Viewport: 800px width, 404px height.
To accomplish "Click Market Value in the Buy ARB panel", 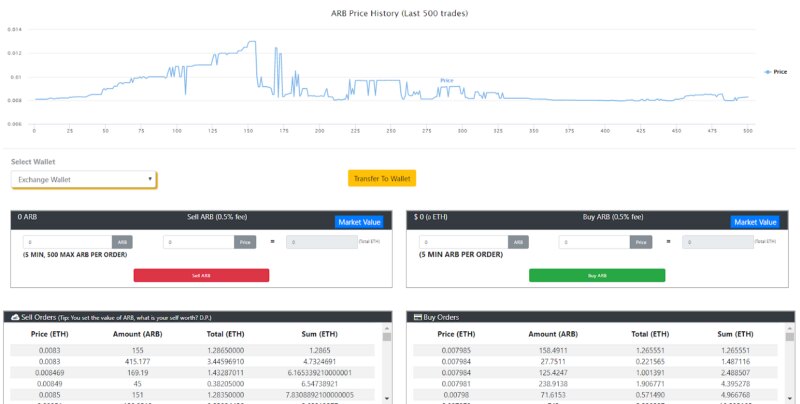I will [x=755, y=222].
